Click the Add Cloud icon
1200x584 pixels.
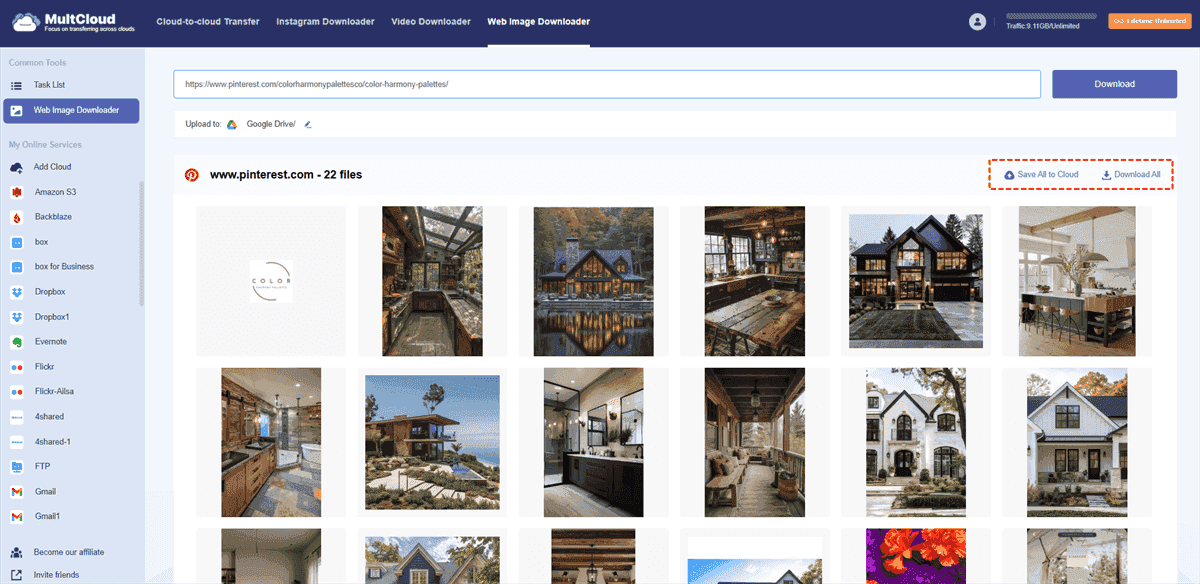[17, 167]
